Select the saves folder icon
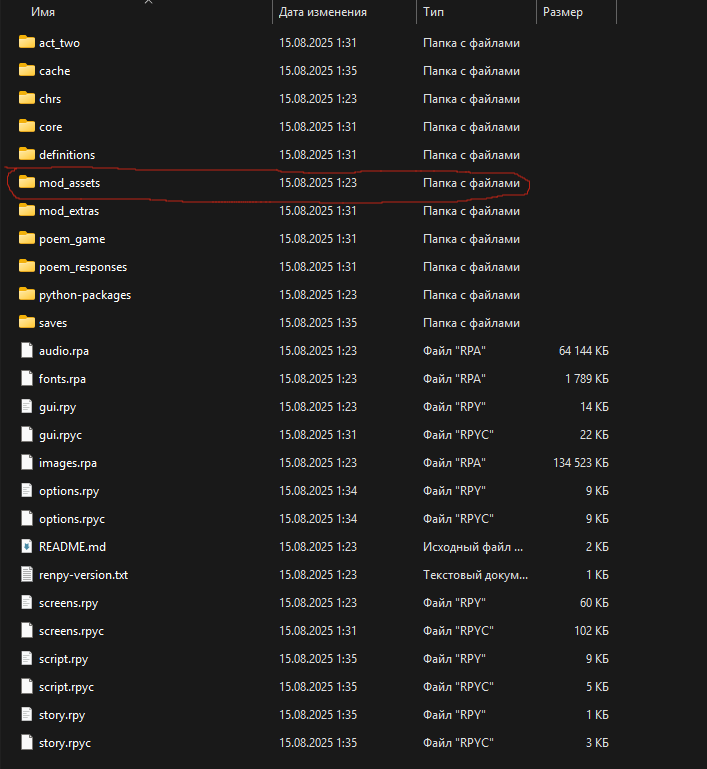 pos(27,322)
